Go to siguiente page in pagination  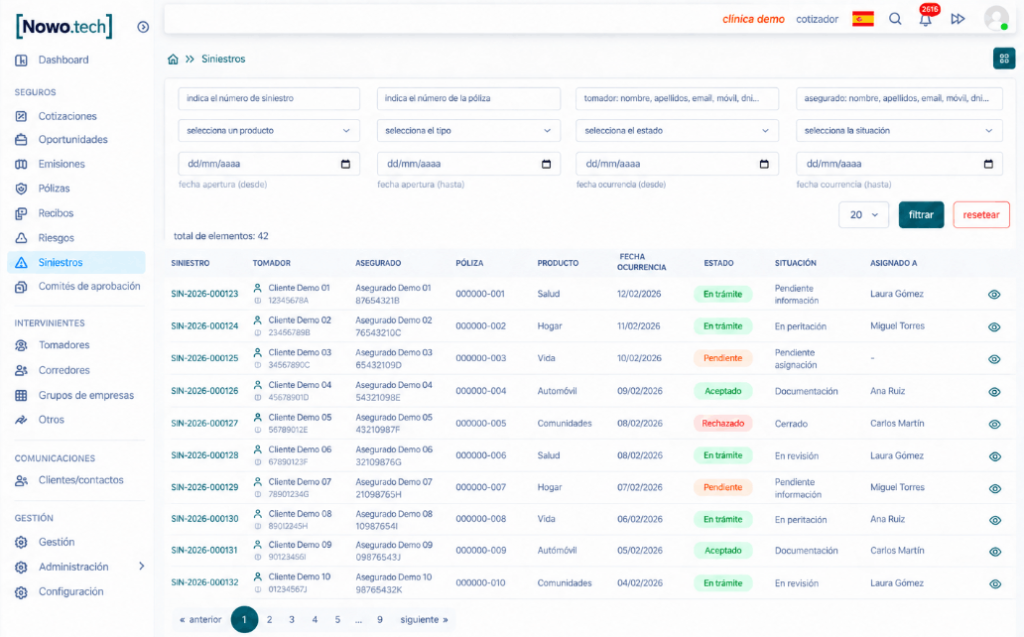(424, 619)
